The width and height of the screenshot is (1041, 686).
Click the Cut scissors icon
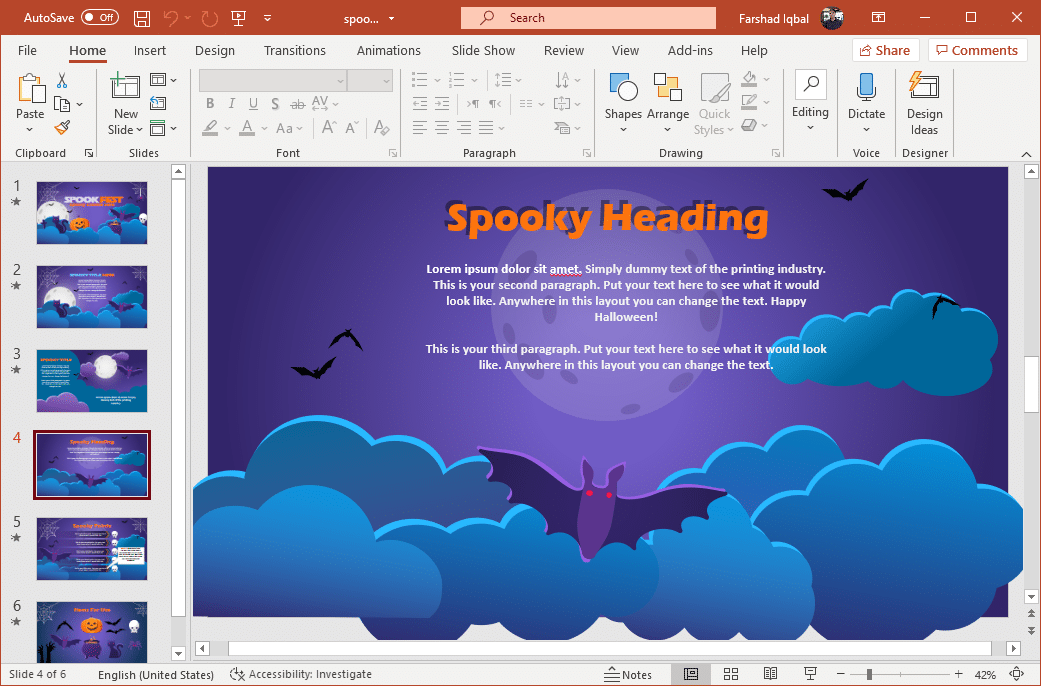pyautogui.click(x=62, y=80)
